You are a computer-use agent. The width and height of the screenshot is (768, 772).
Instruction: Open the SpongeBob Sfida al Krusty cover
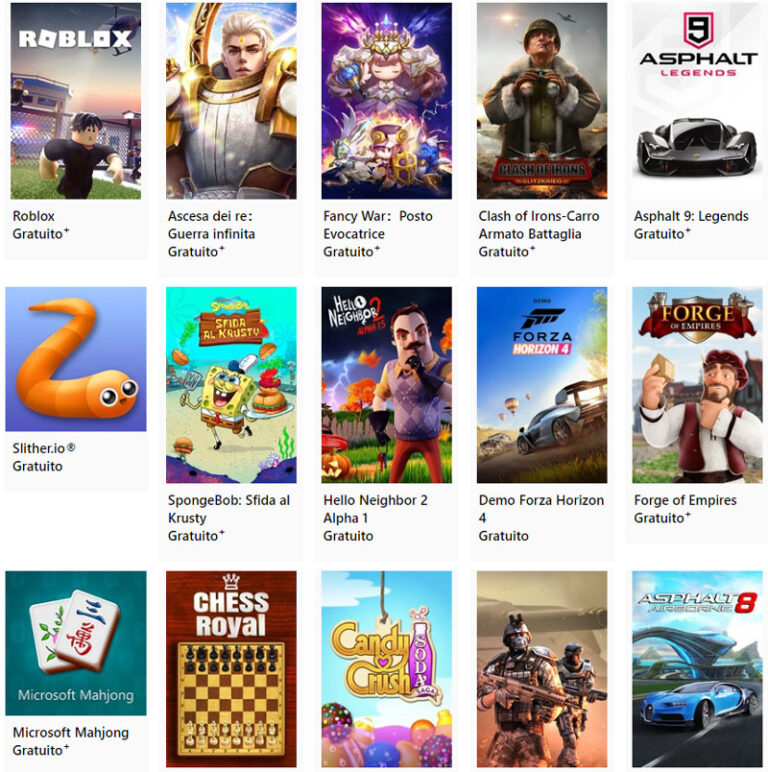pyautogui.click(x=231, y=385)
